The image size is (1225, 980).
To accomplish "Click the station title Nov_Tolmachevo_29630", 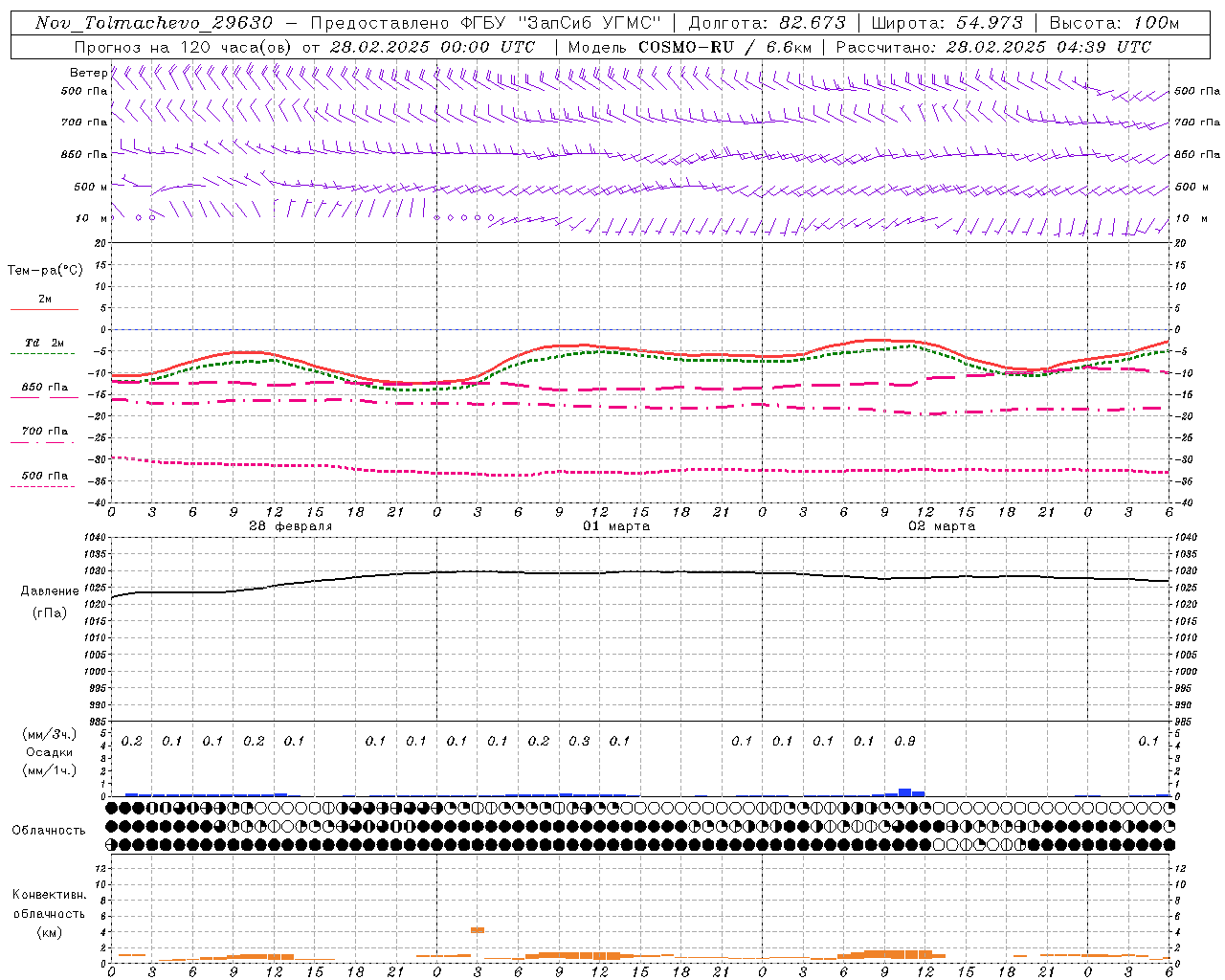I will coord(153,23).
